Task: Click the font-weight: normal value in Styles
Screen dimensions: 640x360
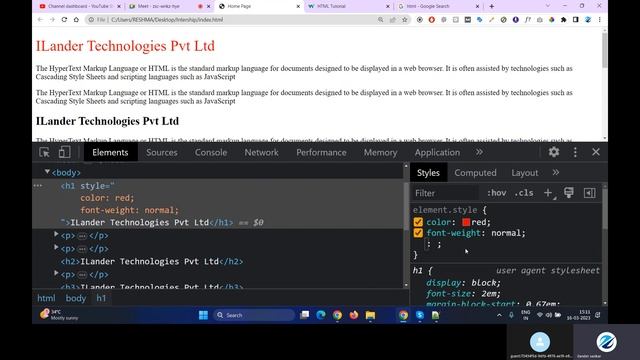Action: tap(506, 233)
